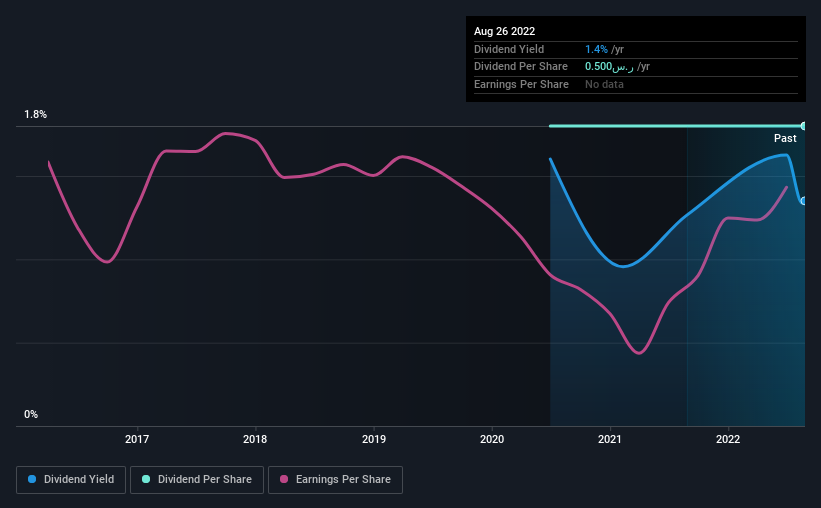Click the 2022 axis label
821x508 pixels.
[728, 439]
